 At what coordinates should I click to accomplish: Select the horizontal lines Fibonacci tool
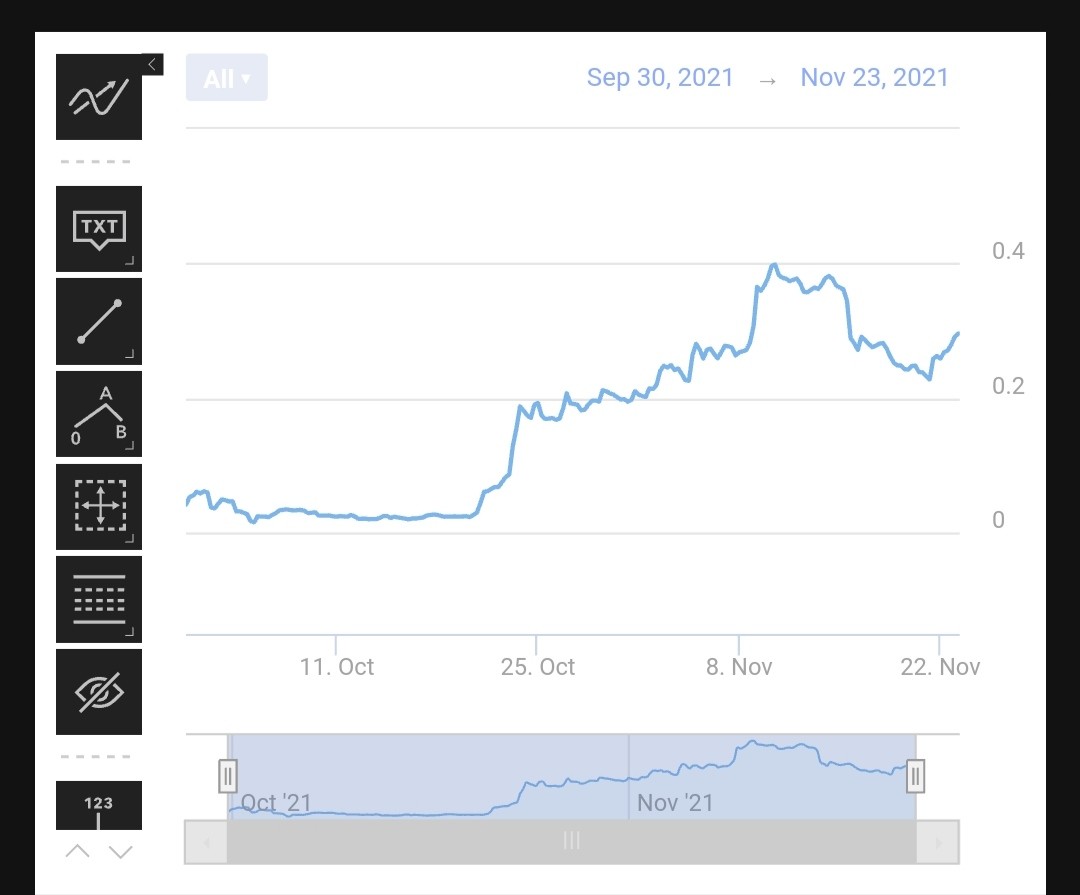point(98,599)
